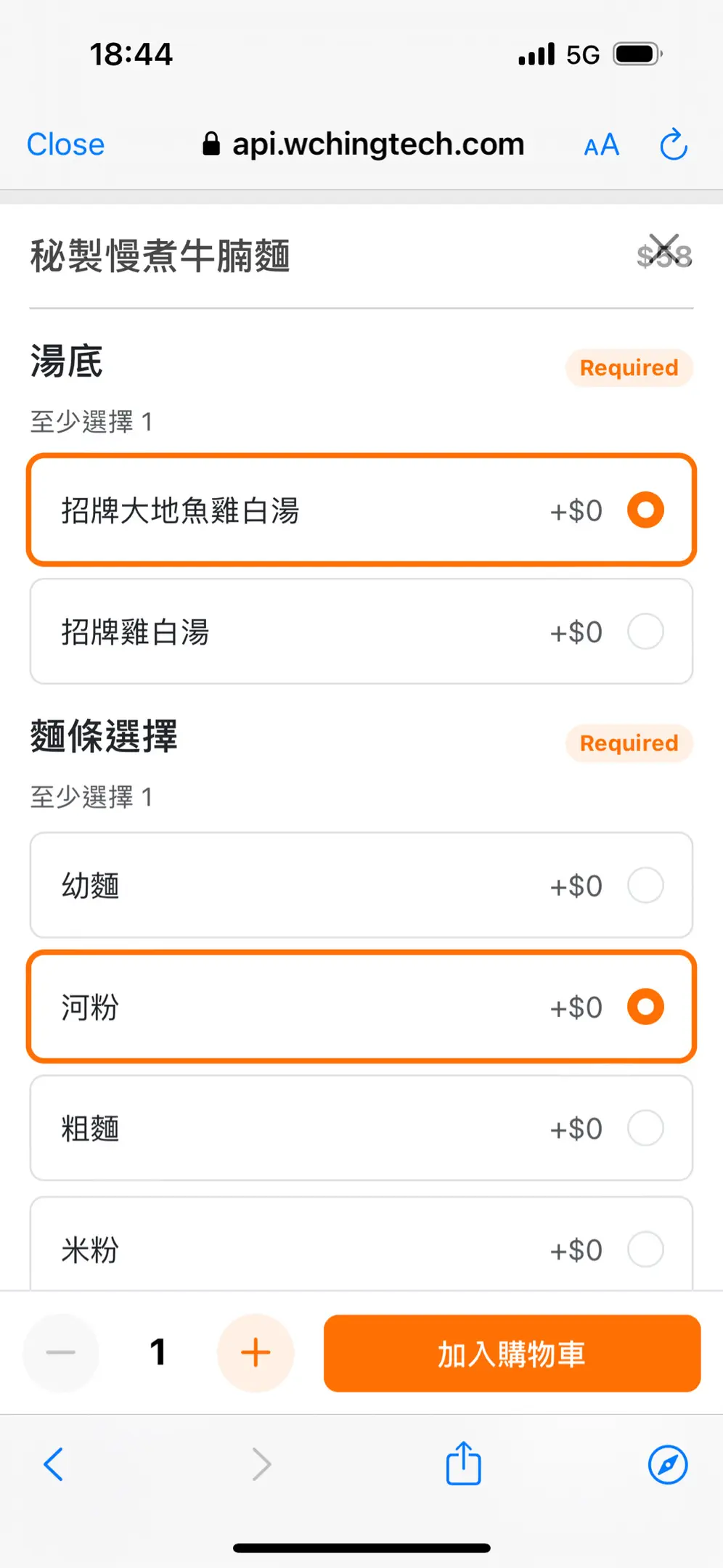Tap the api.wchingtech.com address bar
The image size is (723, 1568).
click(377, 144)
